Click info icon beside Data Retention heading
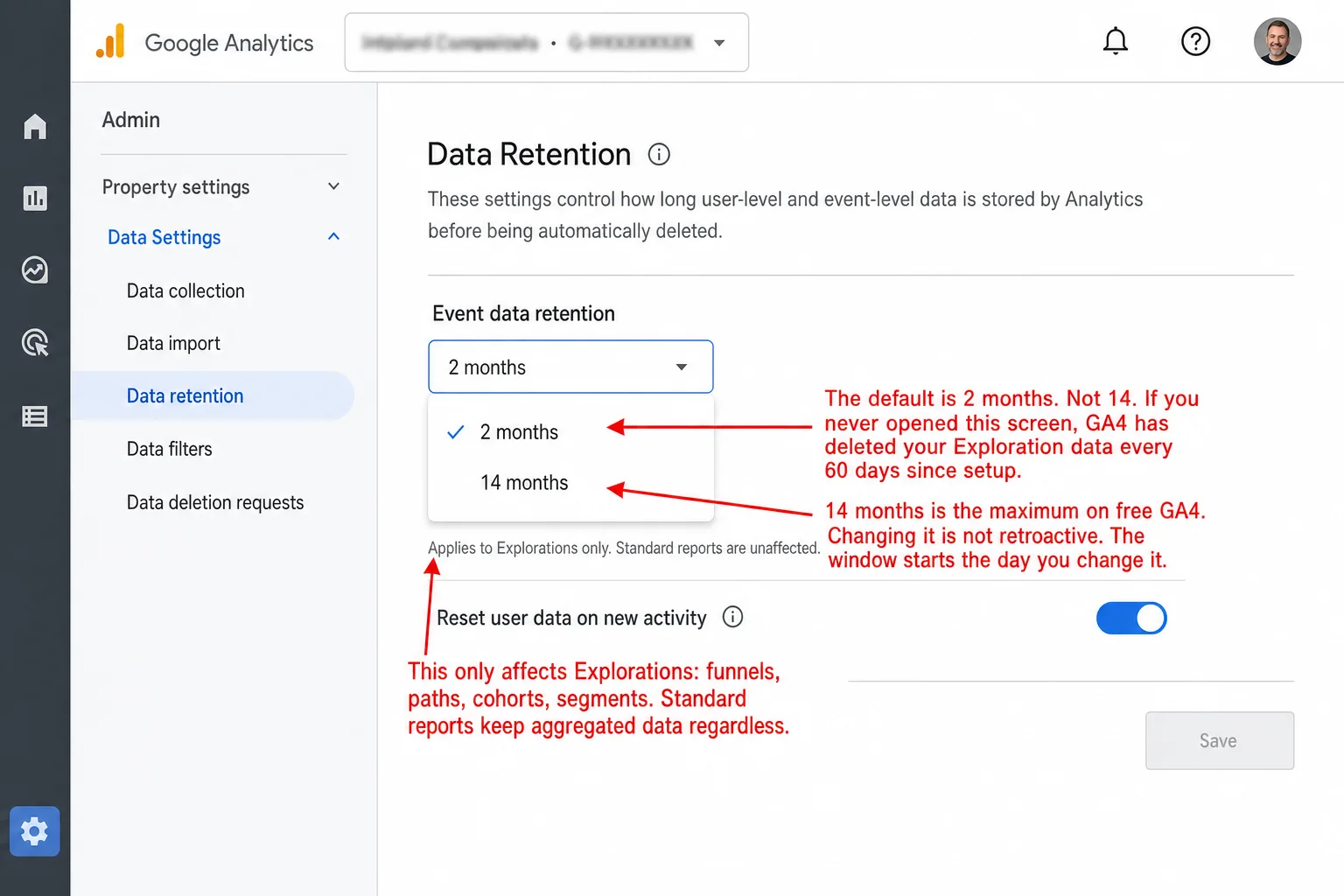Screen dimensions: 1344x896 tap(659, 155)
